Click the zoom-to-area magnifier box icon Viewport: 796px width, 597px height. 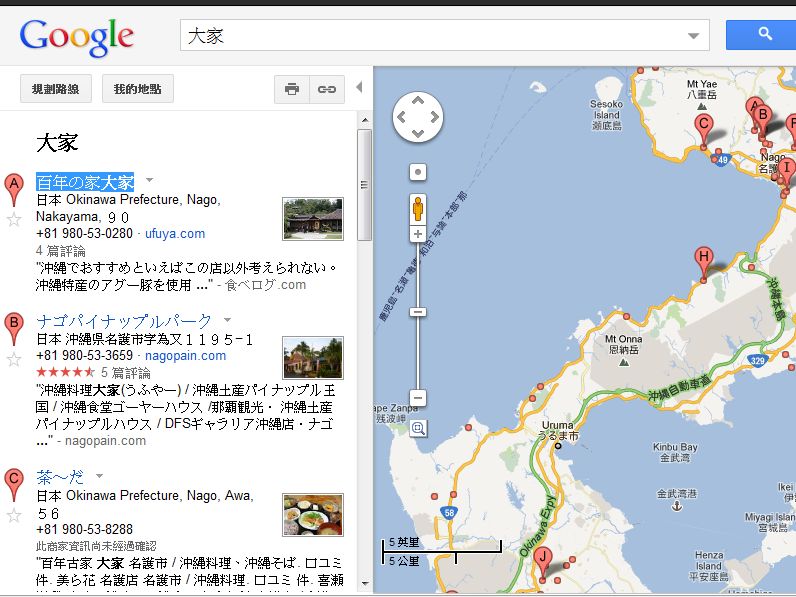tap(418, 428)
